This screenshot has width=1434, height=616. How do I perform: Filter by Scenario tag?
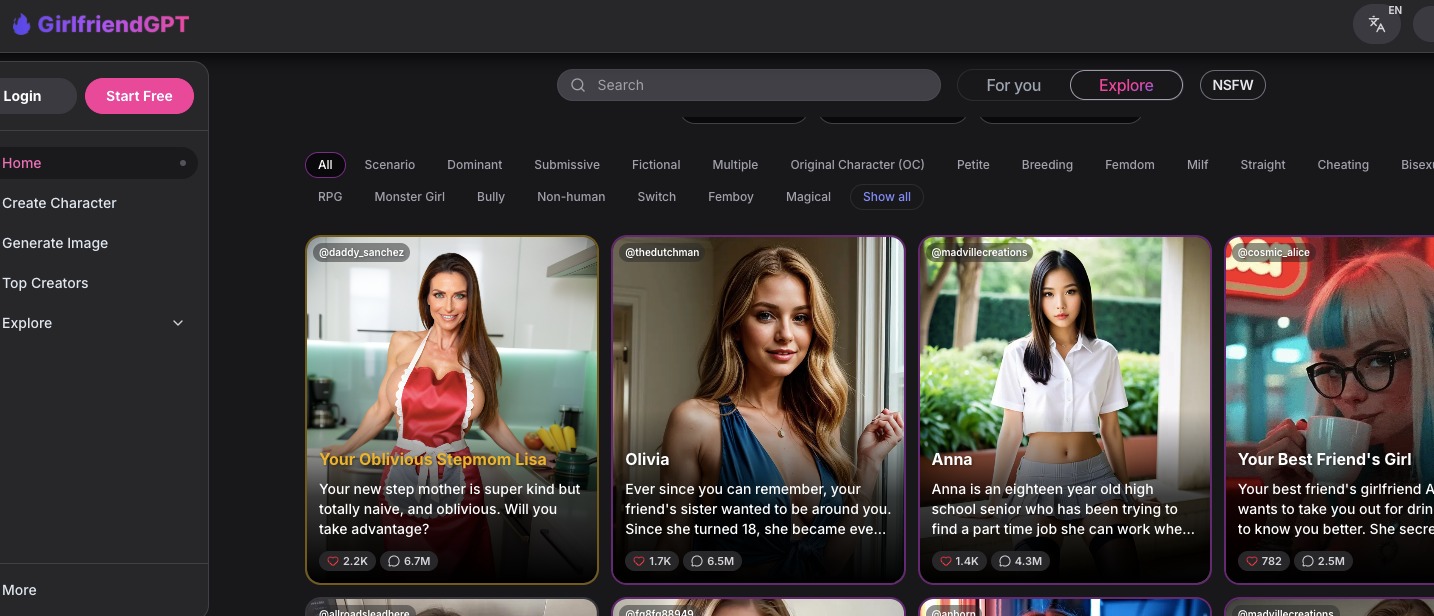pyautogui.click(x=390, y=165)
